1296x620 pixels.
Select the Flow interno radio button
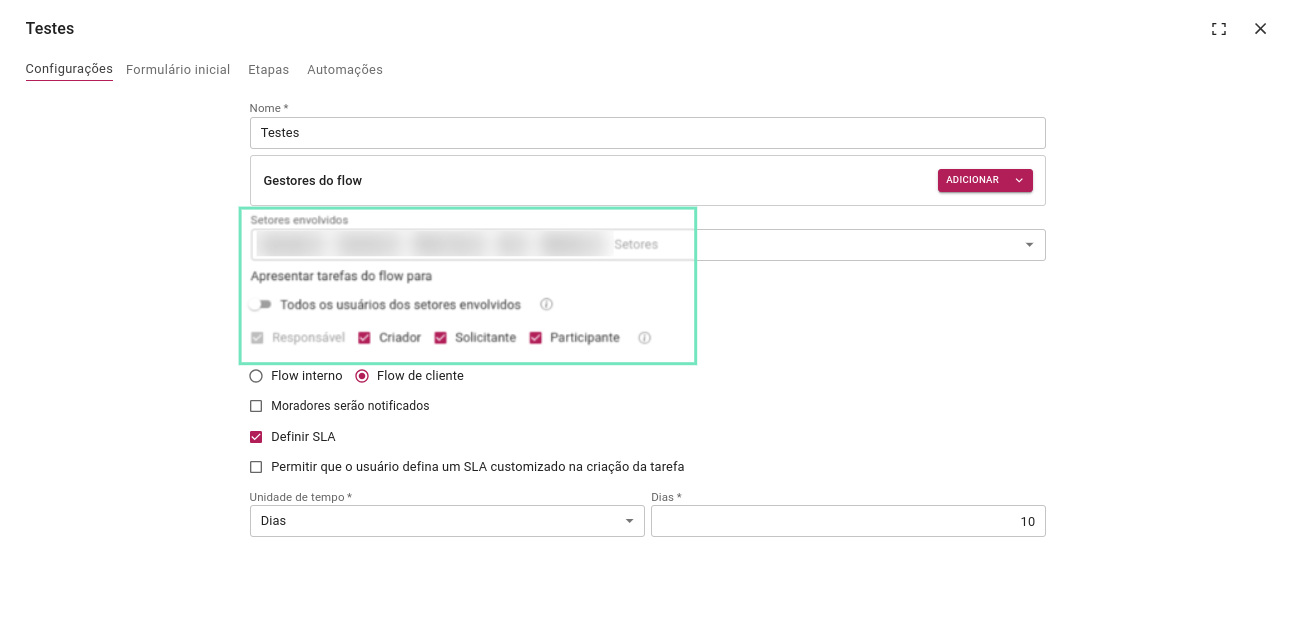coord(256,376)
